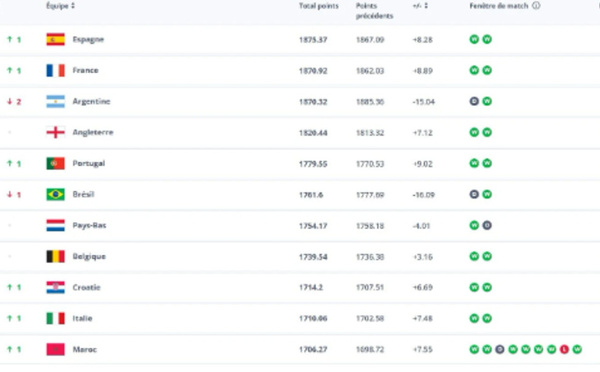Viewport: 600px width, 372px height.
Task: Open the Angleterre team link
Action: [x=93, y=132]
